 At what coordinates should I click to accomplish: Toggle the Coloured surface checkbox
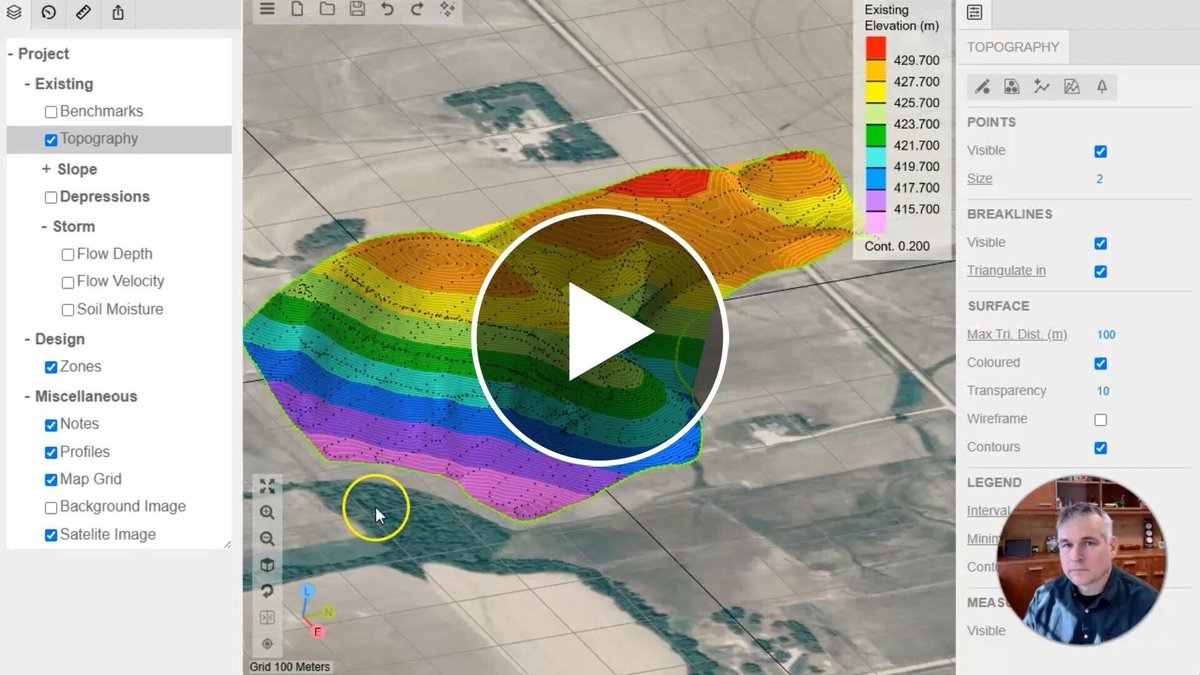click(x=1101, y=364)
